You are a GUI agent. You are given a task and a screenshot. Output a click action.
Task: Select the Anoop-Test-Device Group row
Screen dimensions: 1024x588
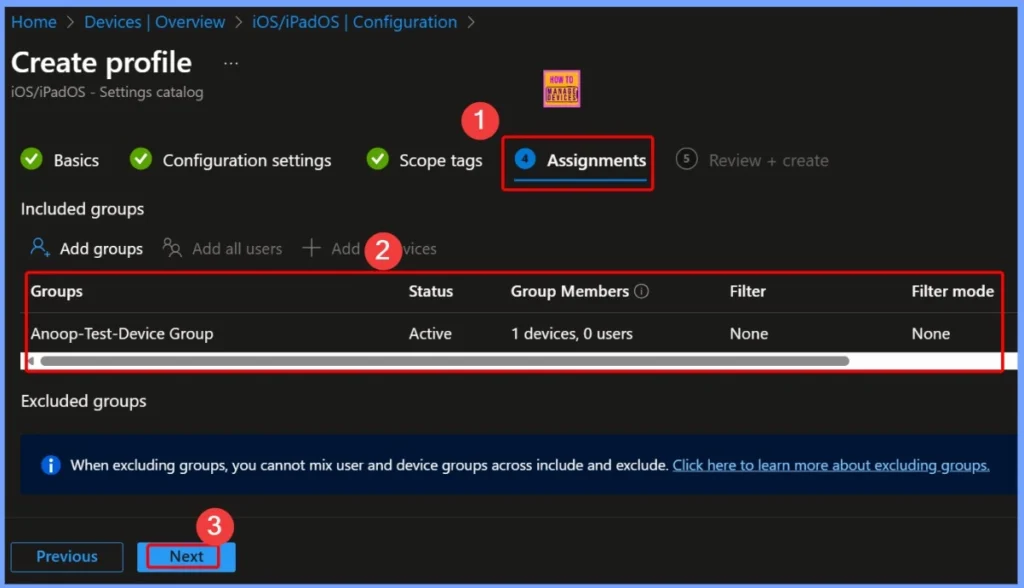(122, 334)
